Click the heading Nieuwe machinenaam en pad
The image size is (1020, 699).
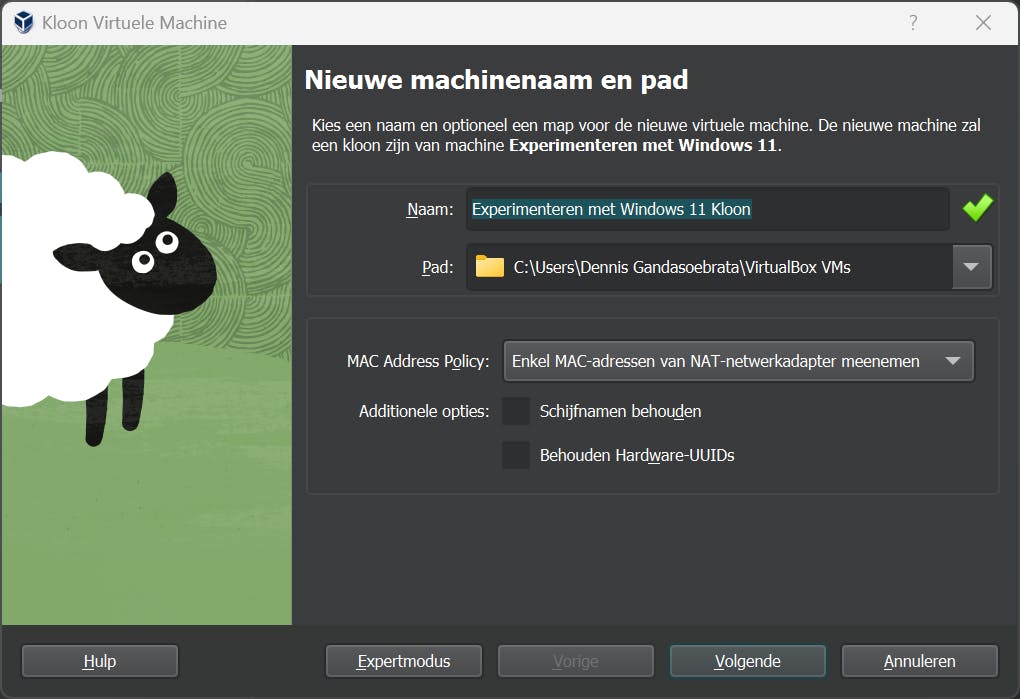point(496,80)
